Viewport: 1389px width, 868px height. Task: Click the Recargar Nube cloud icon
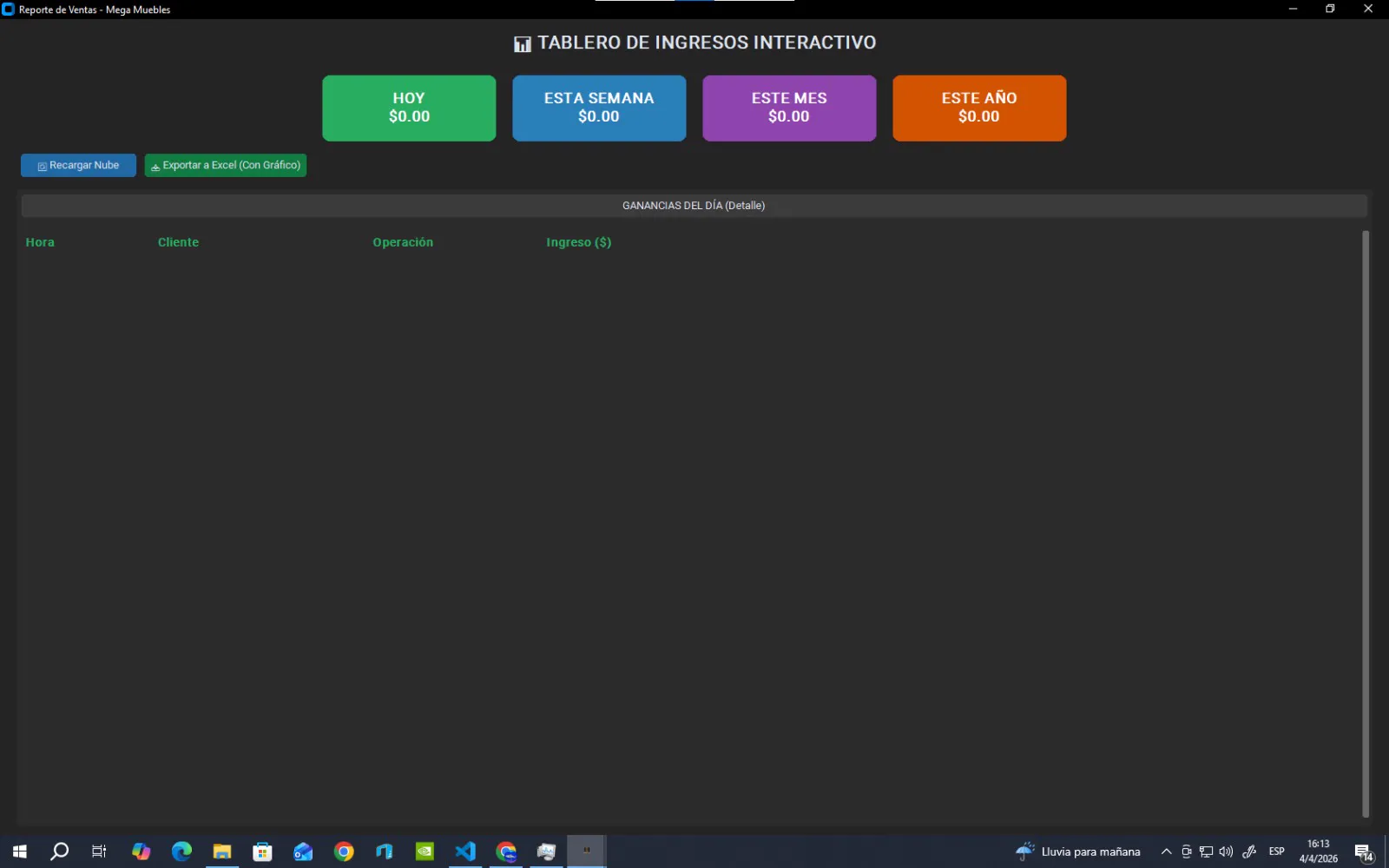[x=42, y=165]
